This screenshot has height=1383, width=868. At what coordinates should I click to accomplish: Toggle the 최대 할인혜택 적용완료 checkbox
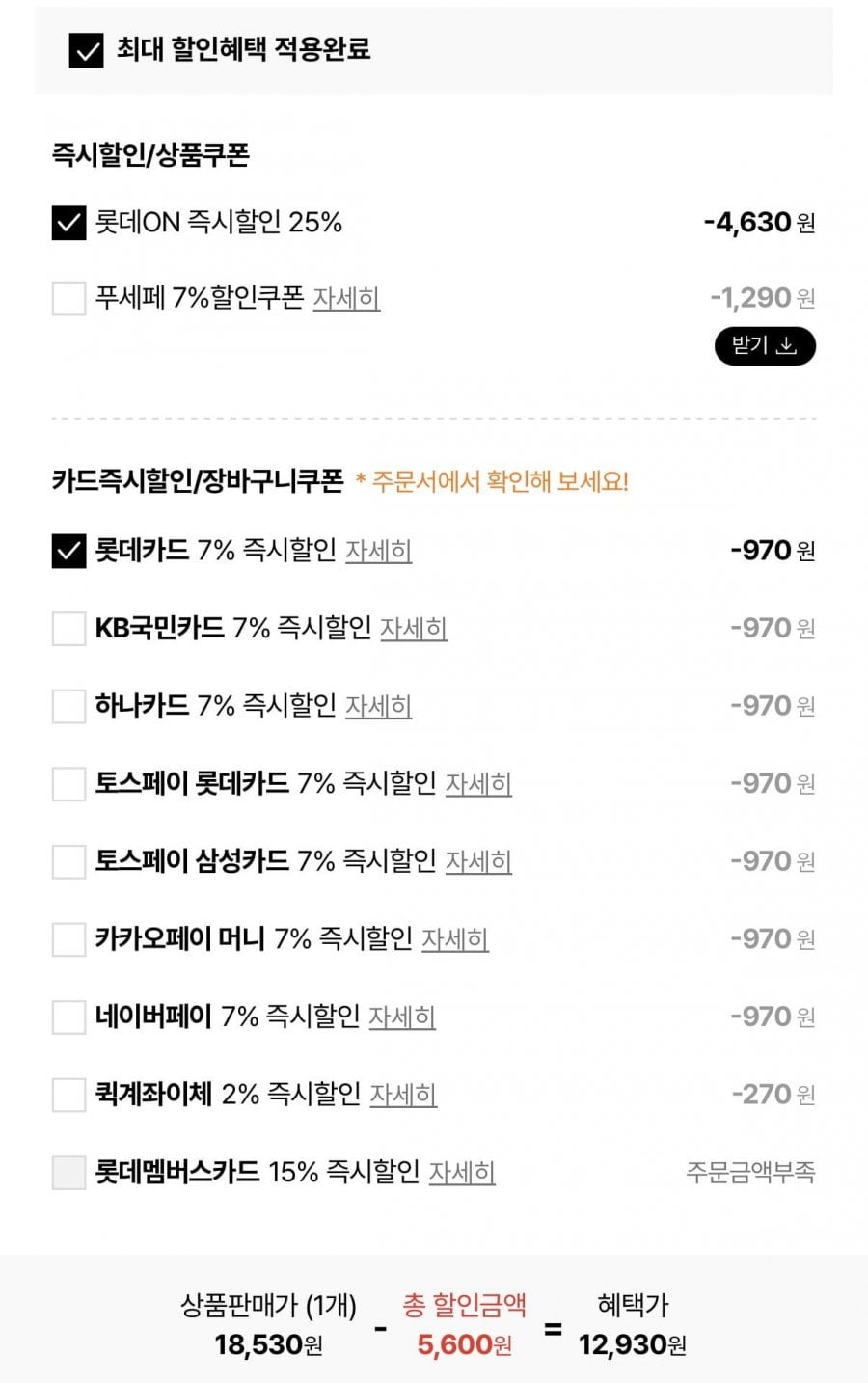pyautogui.click(x=86, y=50)
